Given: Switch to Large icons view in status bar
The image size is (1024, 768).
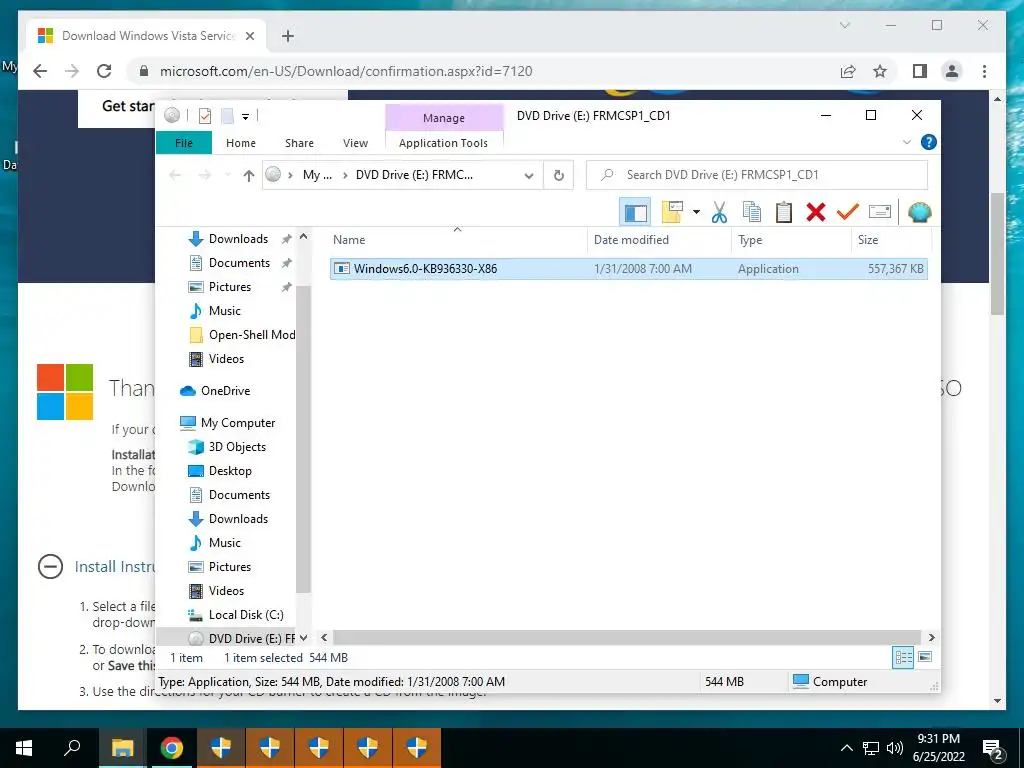Looking at the screenshot, I should pyautogui.click(x=925, y=657).
